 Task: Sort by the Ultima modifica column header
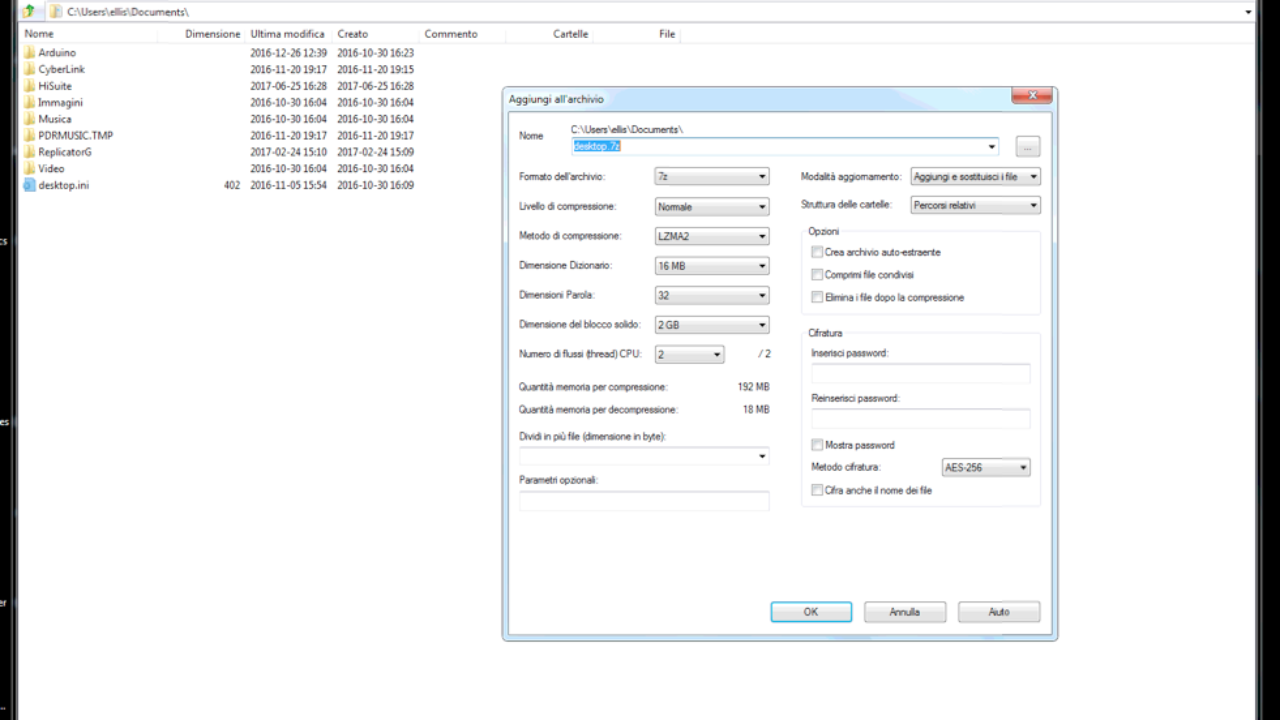point(287,34)
